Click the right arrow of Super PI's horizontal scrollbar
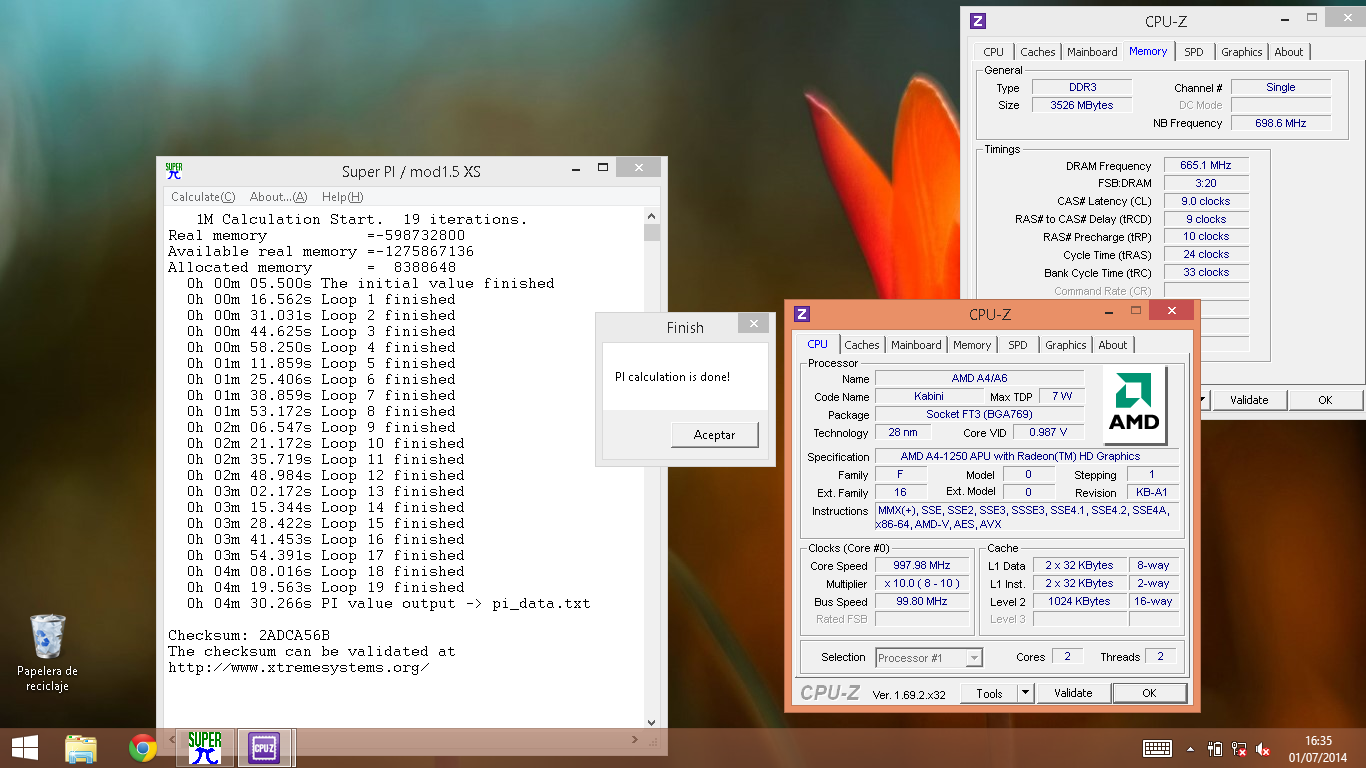The image size is (1366, 768). coord(636,738)
